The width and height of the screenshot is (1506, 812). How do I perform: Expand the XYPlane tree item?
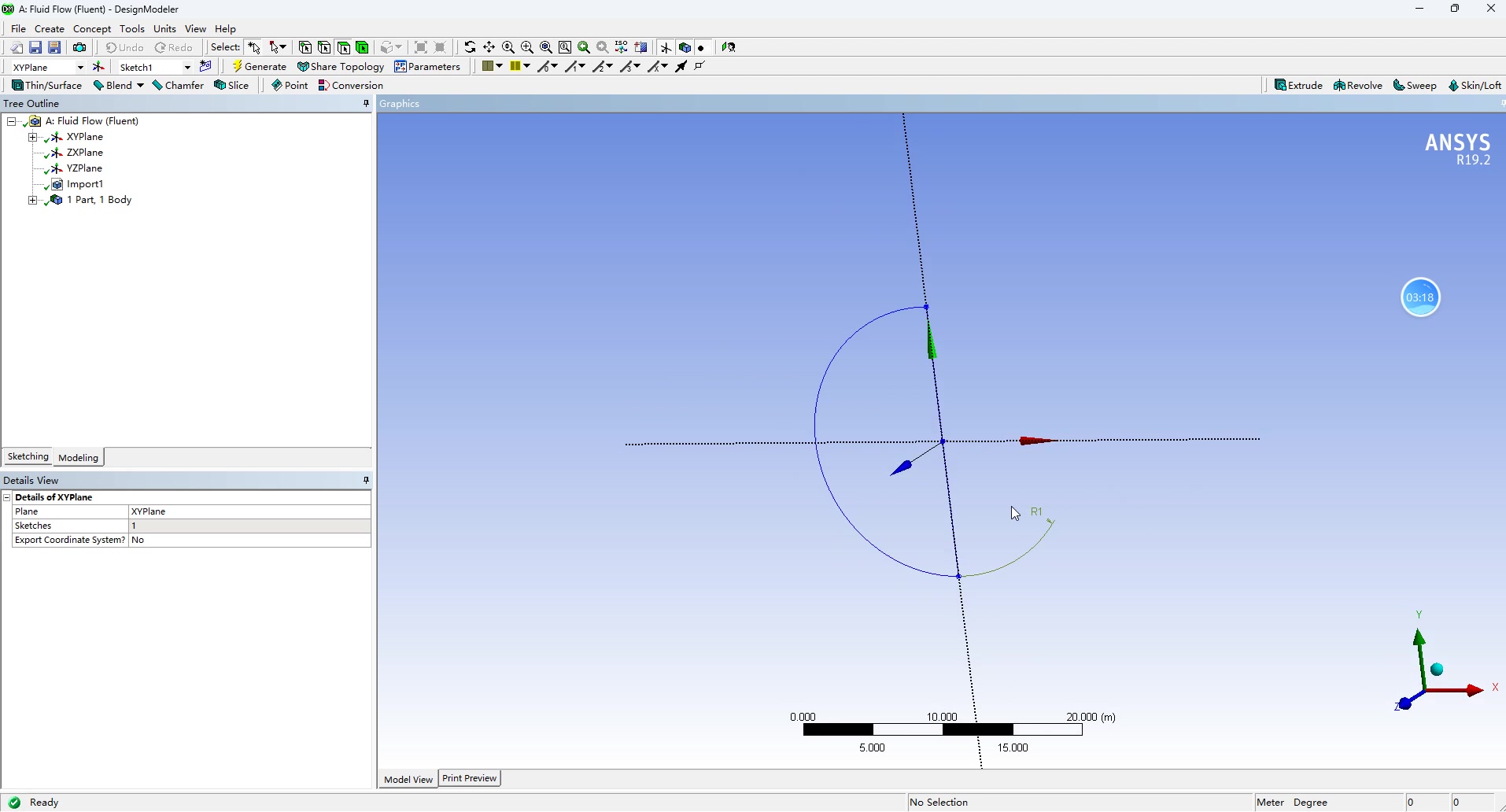tap(31, 136)
